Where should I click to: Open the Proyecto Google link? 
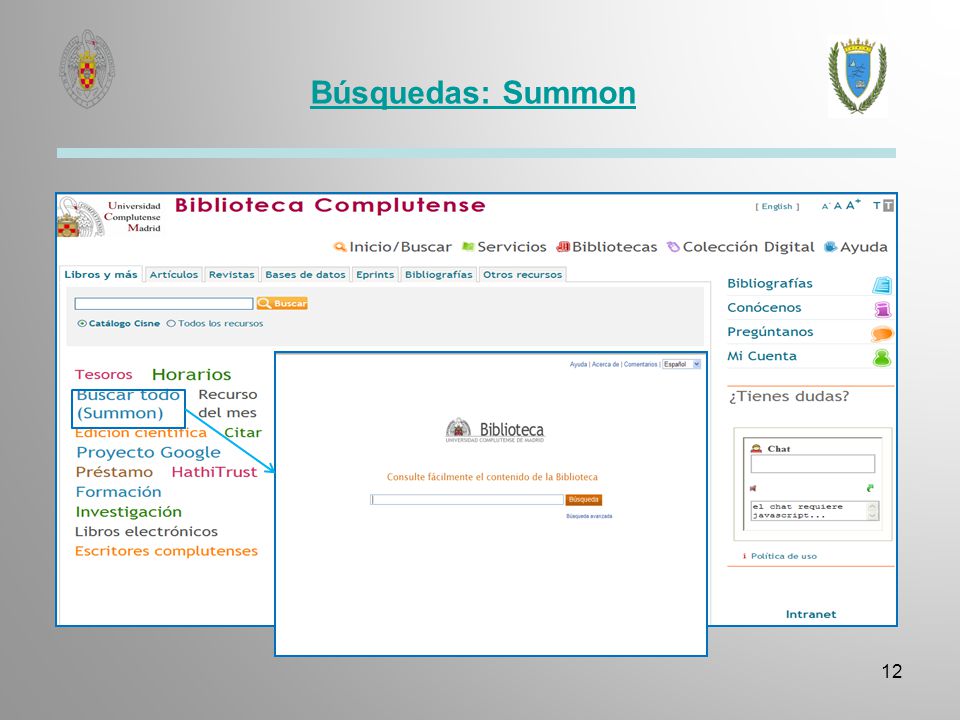click(x=148, y=452)
